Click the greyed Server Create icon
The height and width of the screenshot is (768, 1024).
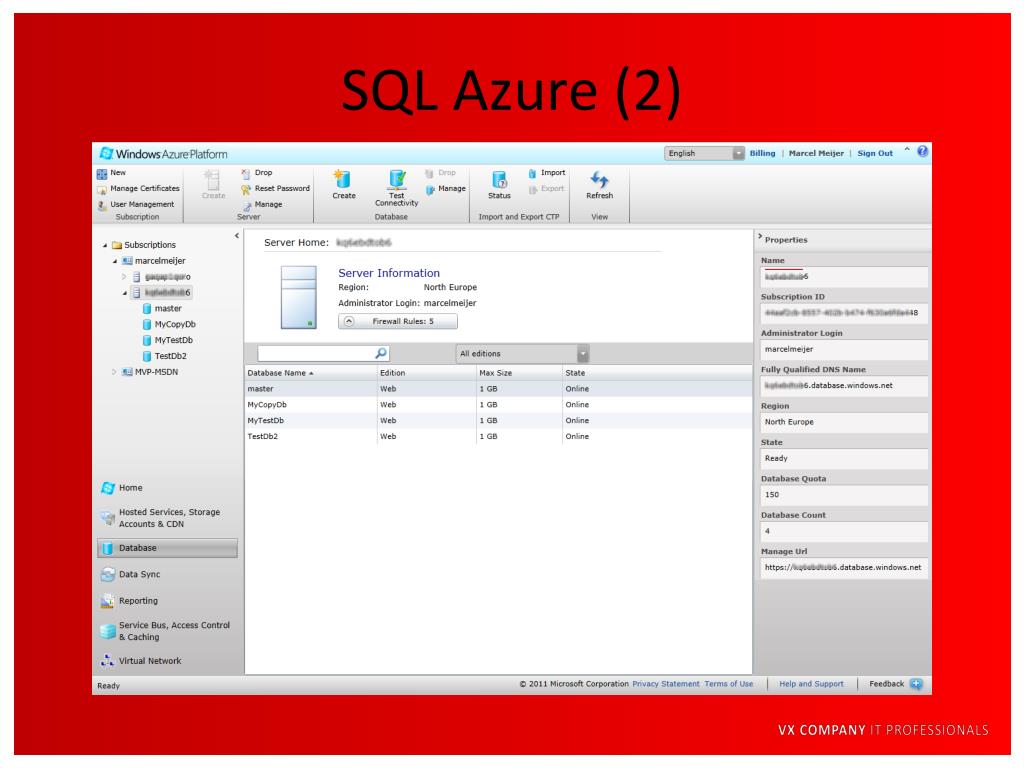(x=212, y=179)
